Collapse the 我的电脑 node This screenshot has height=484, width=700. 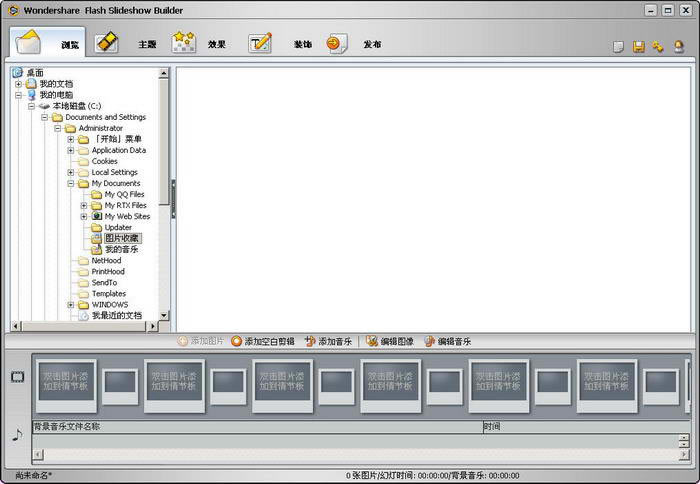[18, 95]
